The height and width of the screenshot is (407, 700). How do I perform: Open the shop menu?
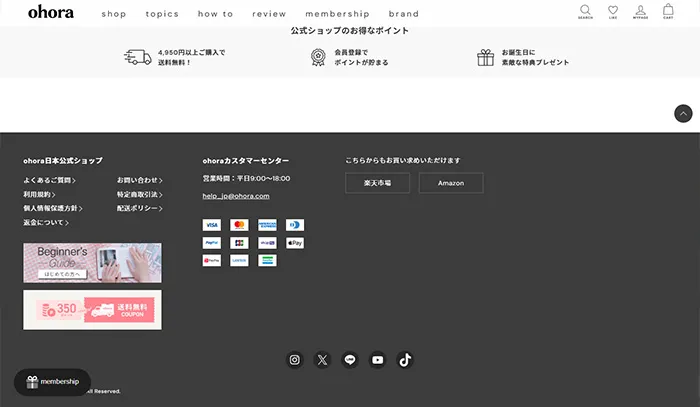114,14
